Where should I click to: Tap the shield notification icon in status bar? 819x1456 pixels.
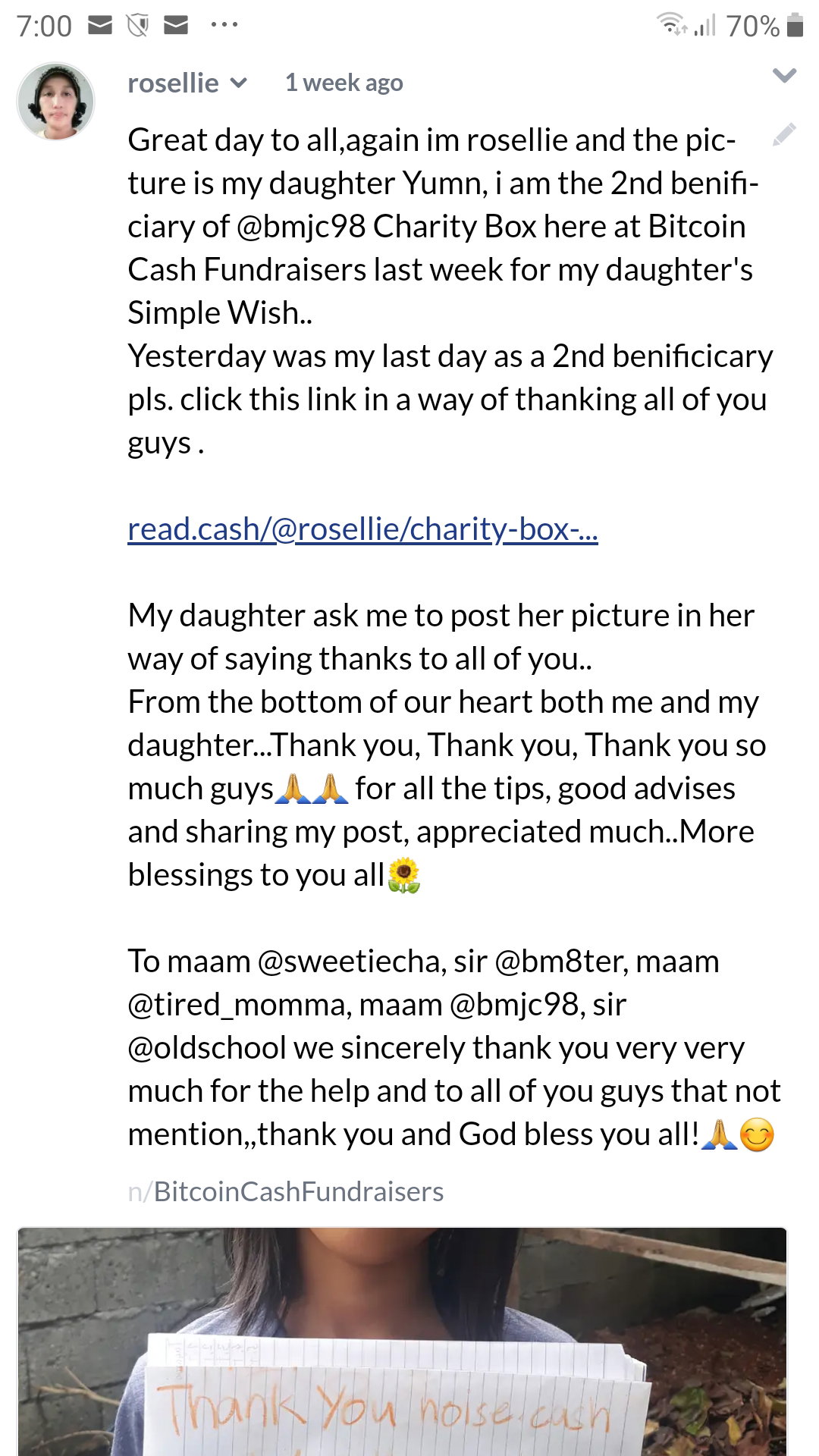(137, 26)
